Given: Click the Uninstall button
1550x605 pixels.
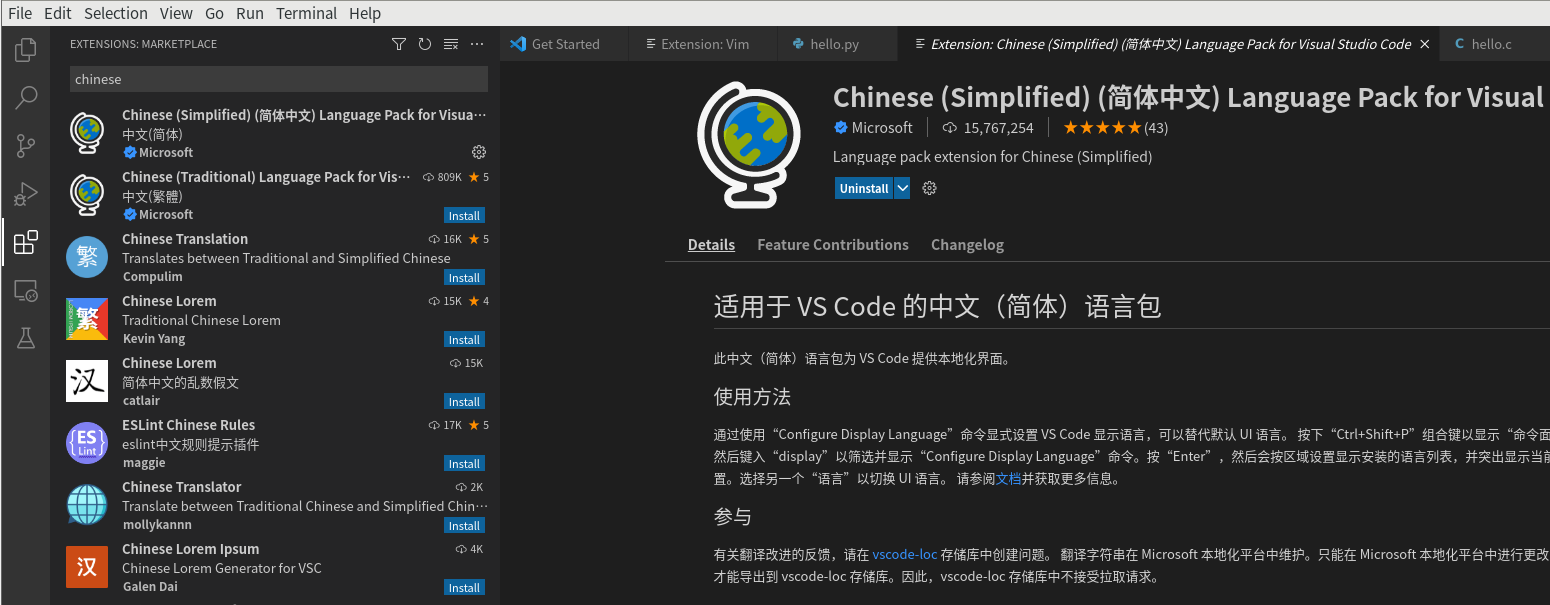Looking at the screenshot, I should (864, 188).
